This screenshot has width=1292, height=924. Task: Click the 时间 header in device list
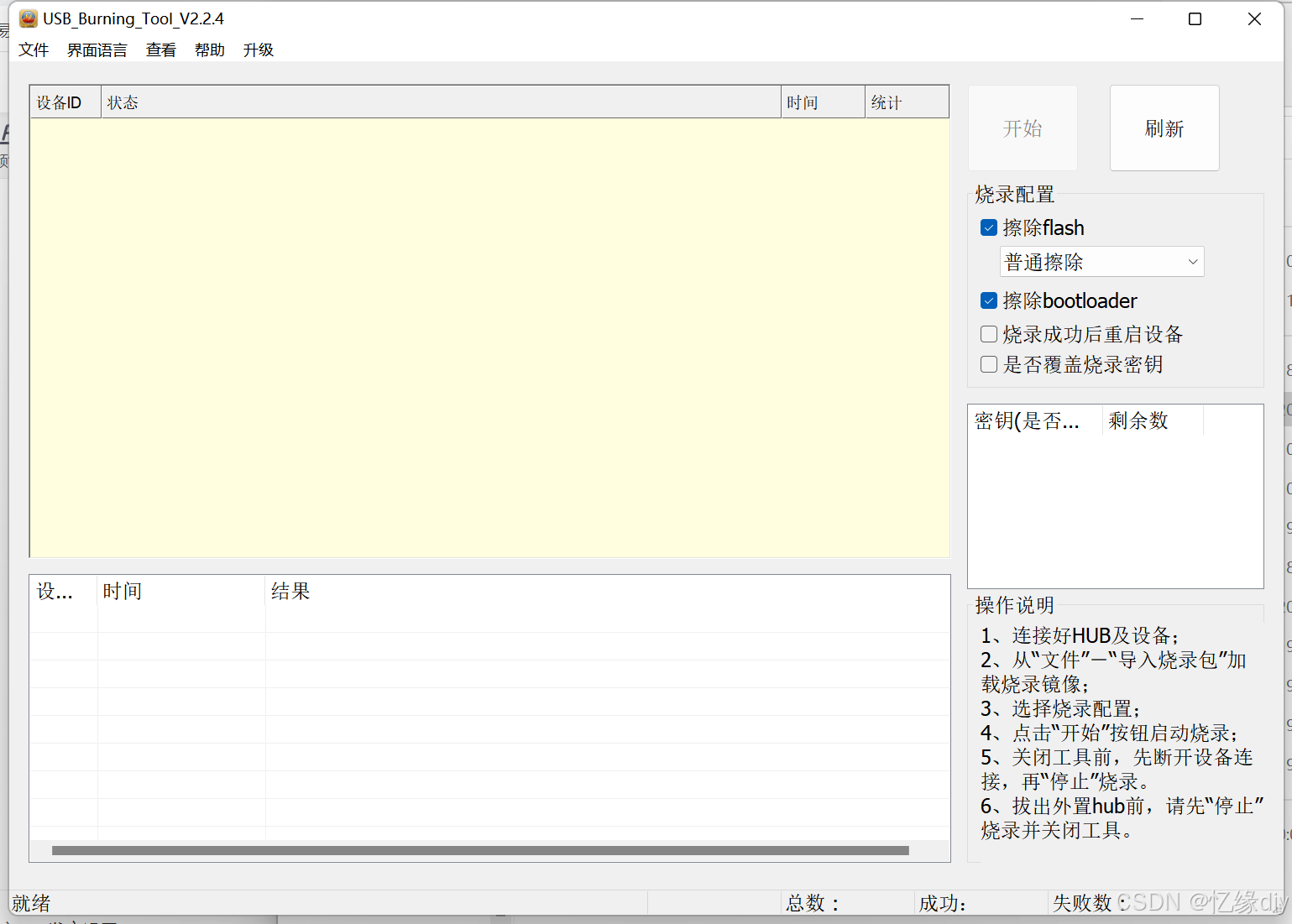coord(823,102)
